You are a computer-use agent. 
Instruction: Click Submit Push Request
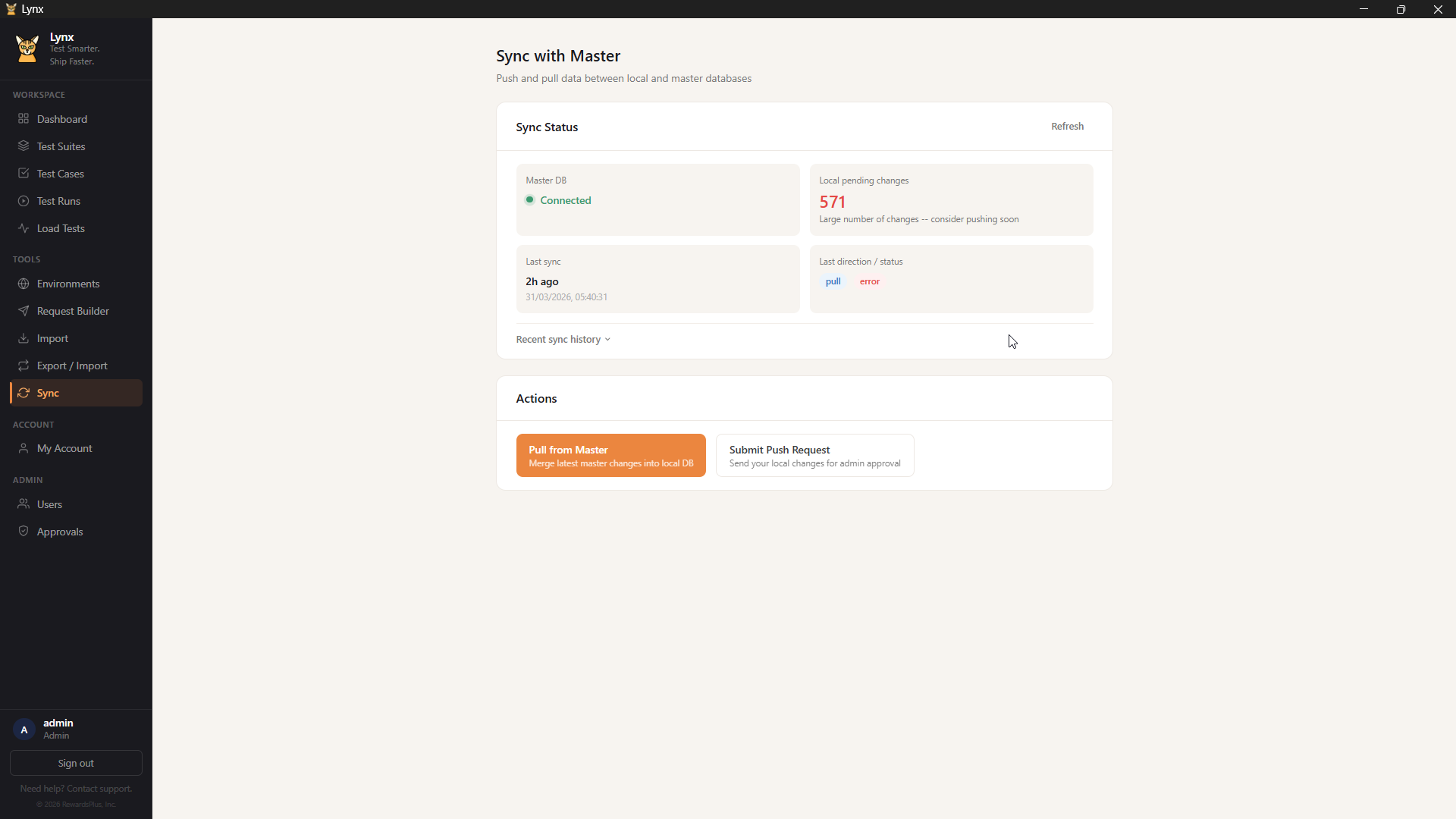(814, 456)
